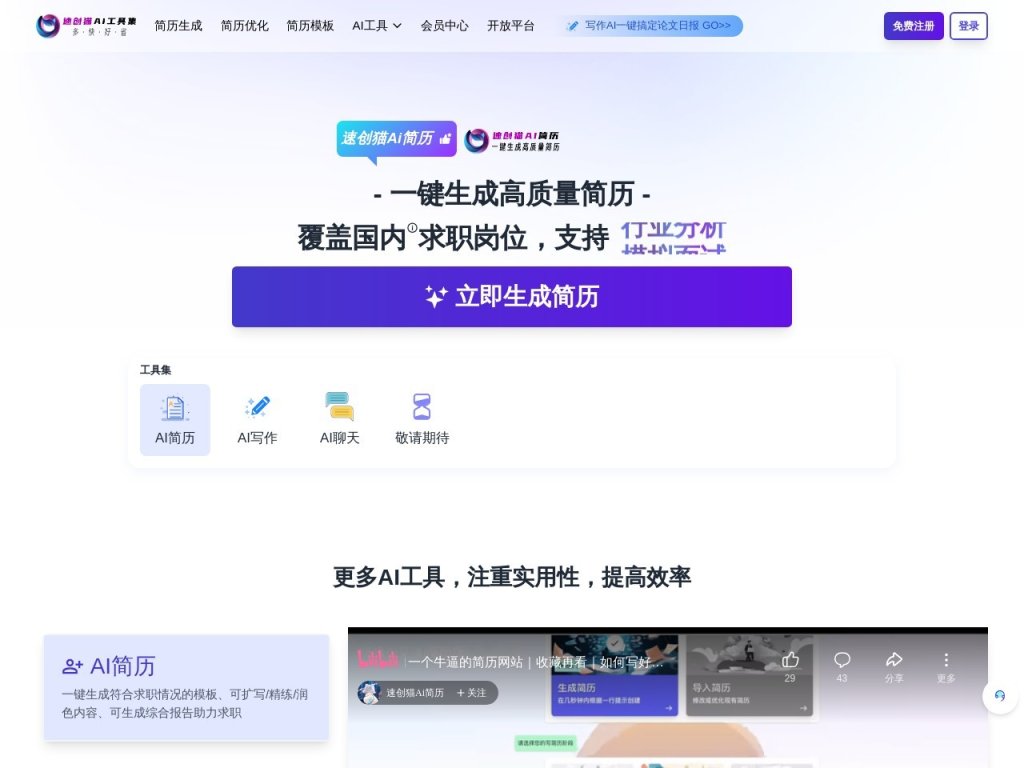Open the AI简历 feature card
Viewport: 1024px width, 768px height.
(186, 687)
